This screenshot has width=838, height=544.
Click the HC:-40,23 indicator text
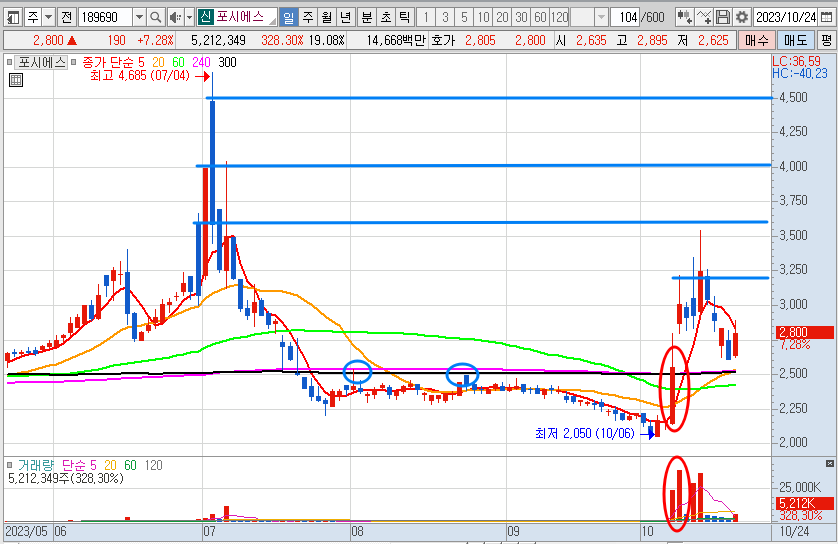[x=800, y=73]
